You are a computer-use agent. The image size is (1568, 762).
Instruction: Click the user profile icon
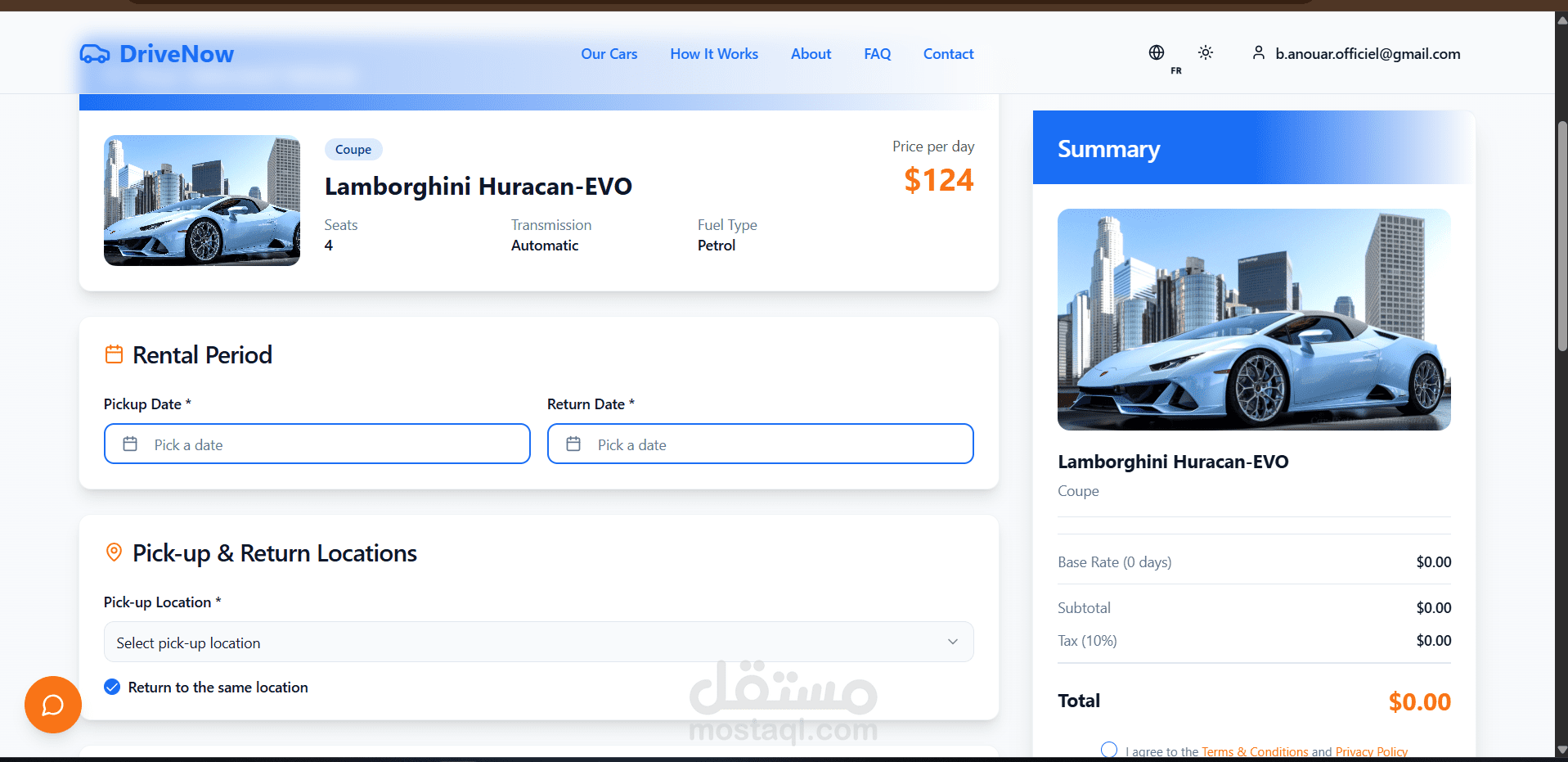pyautogui.click(x=1258, y=52)
